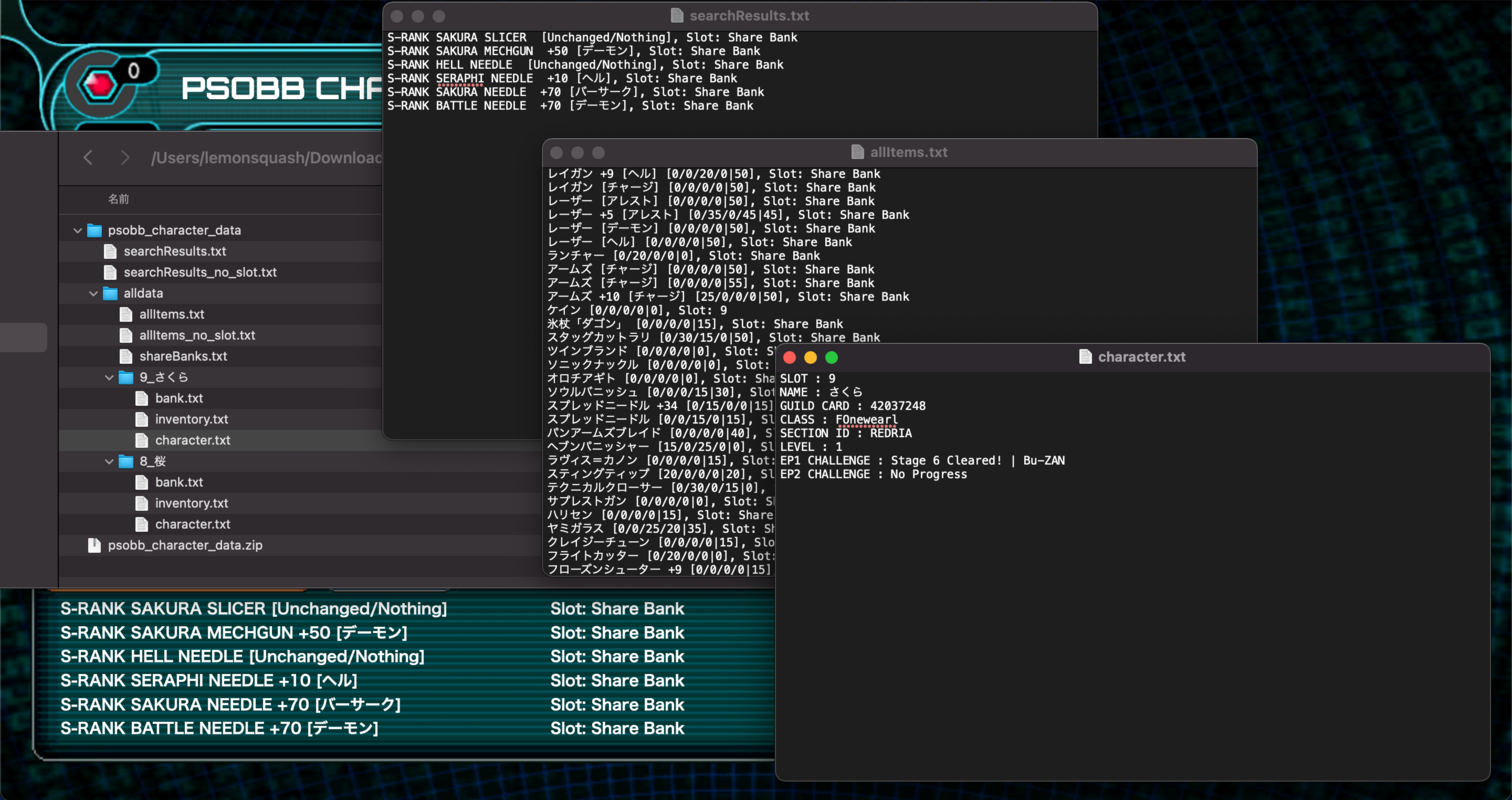Click 'SECTION ID : REDRIA' line

click(x=846, y=433)
